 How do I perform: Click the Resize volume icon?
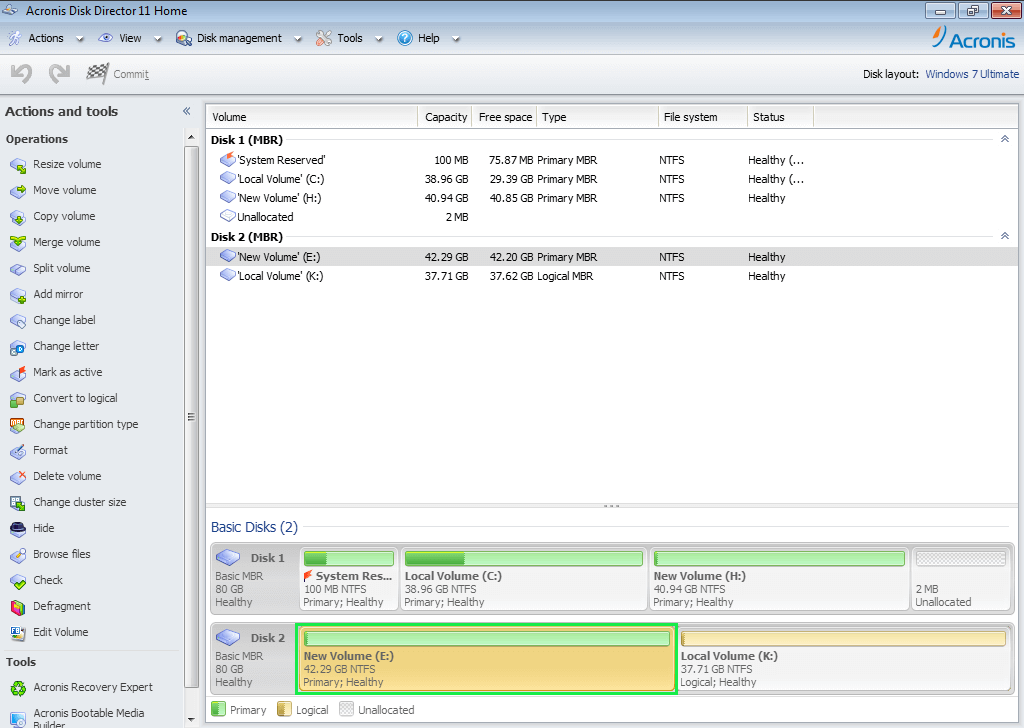[x=18, y=165]
